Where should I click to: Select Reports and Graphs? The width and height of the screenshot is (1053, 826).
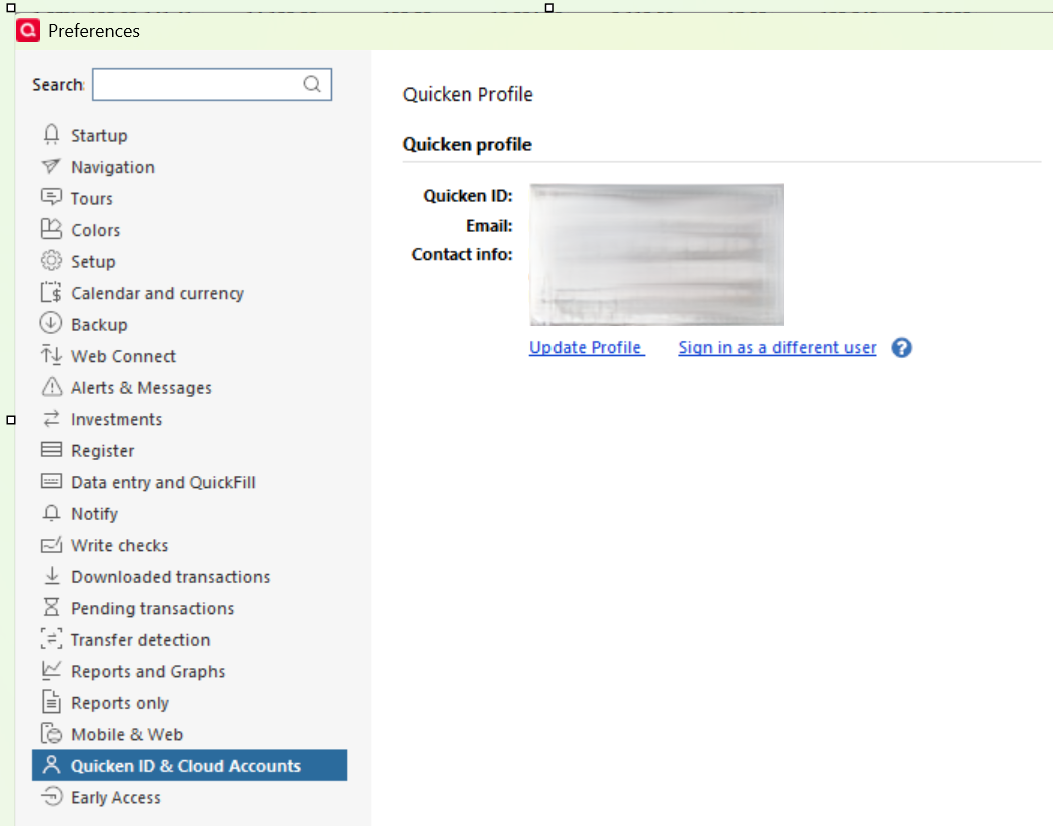point(148,672)
